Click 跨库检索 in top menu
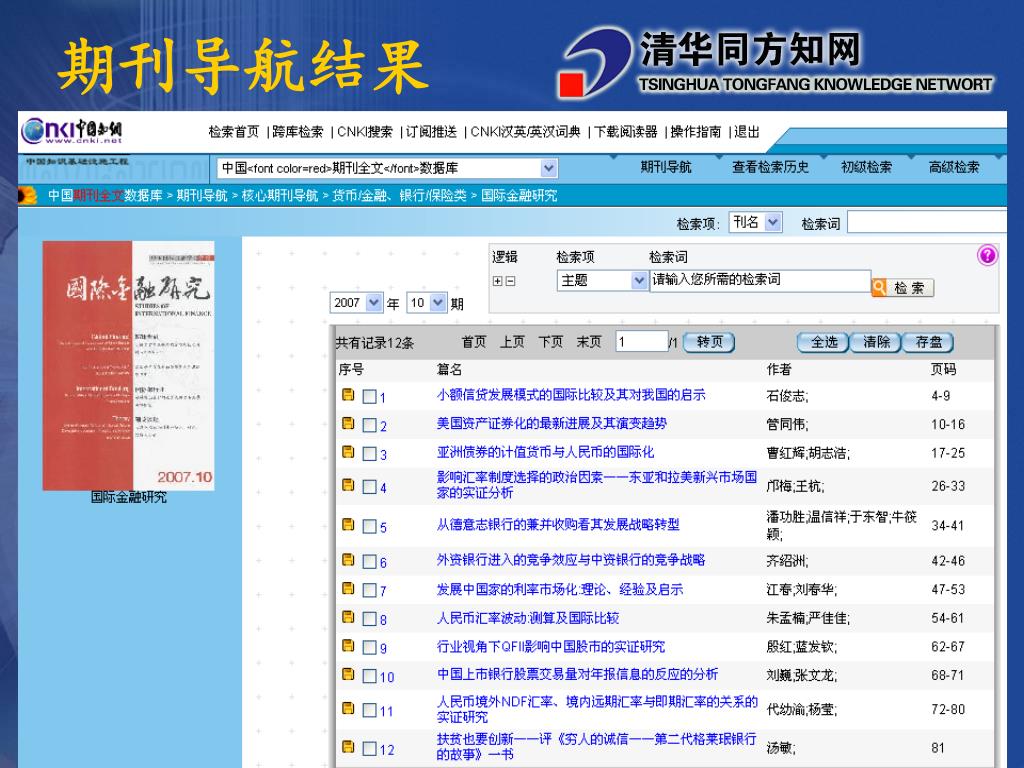Screen dimensions: 1024x768 click(x=298, y=132)
